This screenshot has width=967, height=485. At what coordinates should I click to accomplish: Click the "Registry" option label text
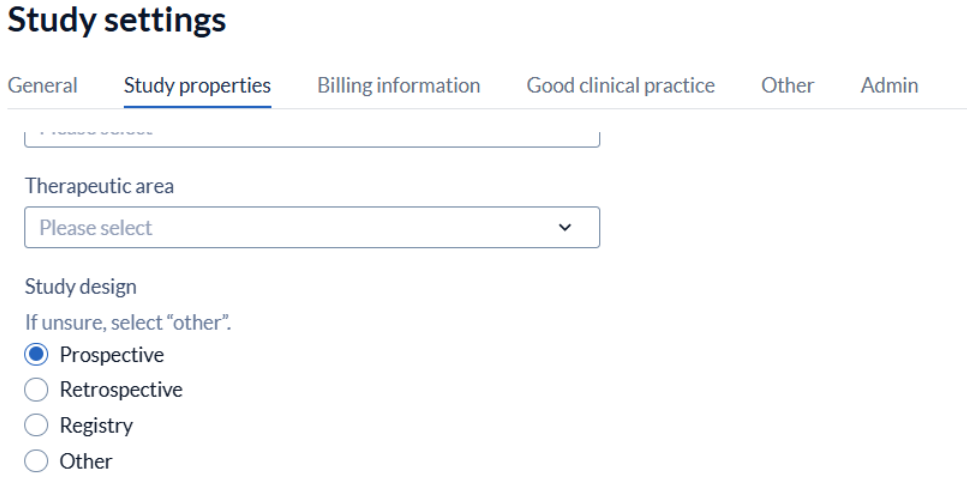(96, 426)
